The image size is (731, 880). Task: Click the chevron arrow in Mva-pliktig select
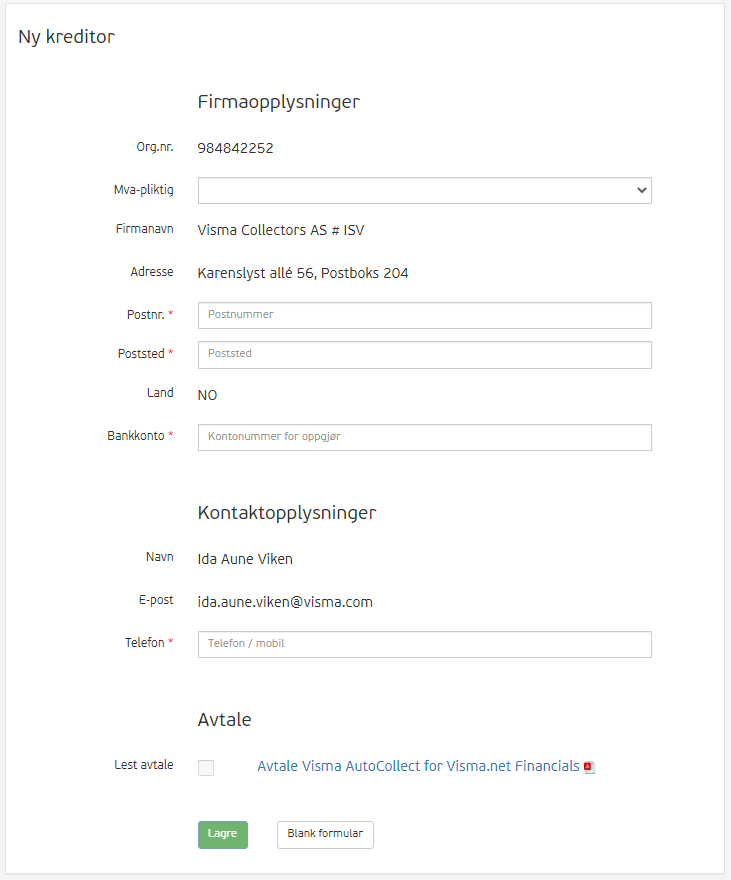click(x=642, y=190)
